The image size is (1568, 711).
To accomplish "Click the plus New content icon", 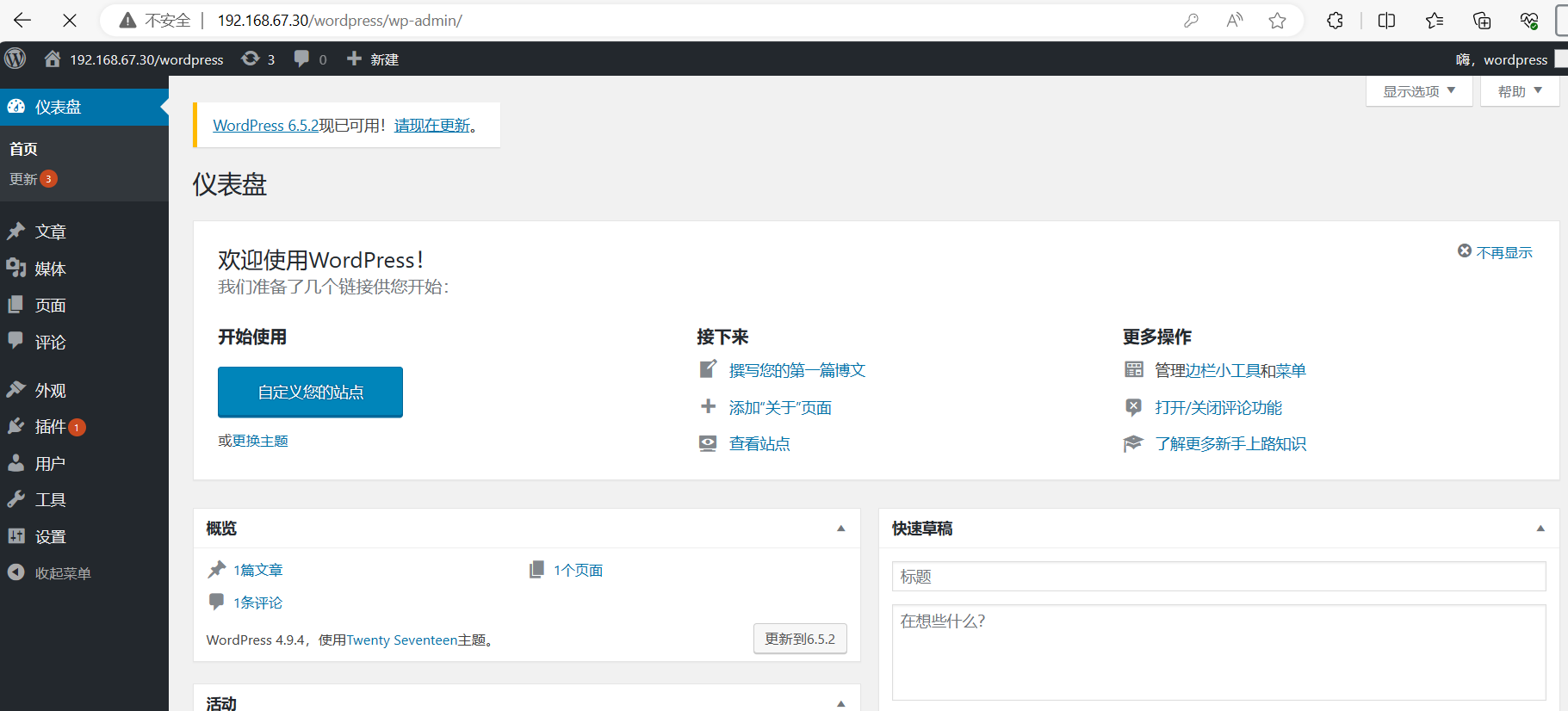I will click(x=354, y=59).
